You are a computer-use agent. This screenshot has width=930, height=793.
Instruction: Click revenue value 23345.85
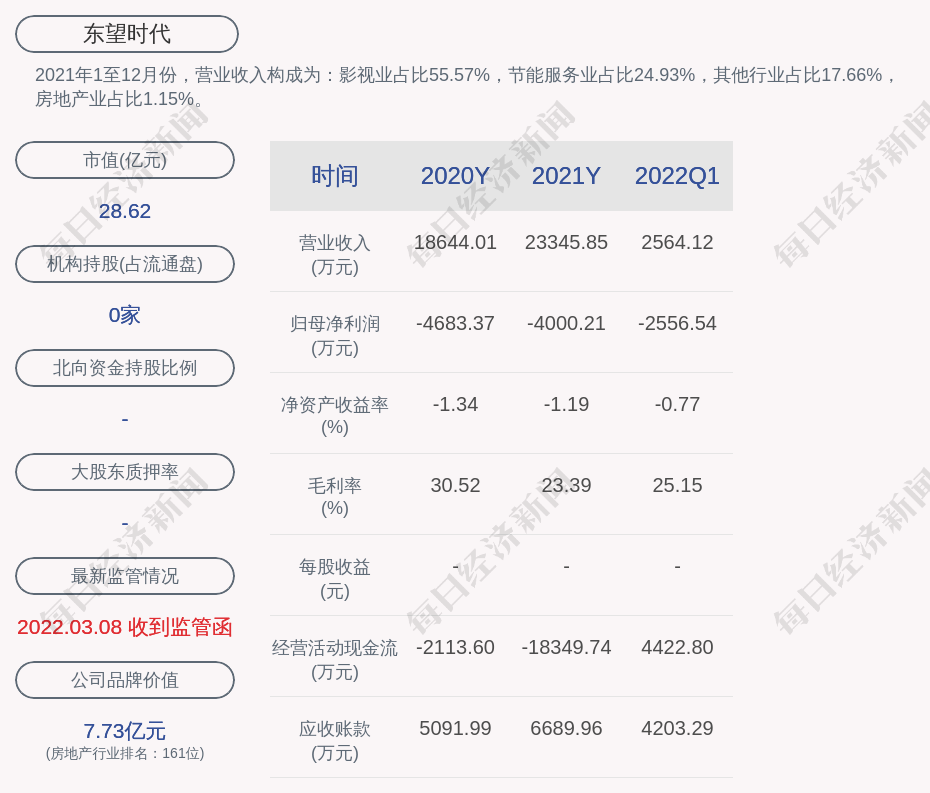[x=566, y=243]
